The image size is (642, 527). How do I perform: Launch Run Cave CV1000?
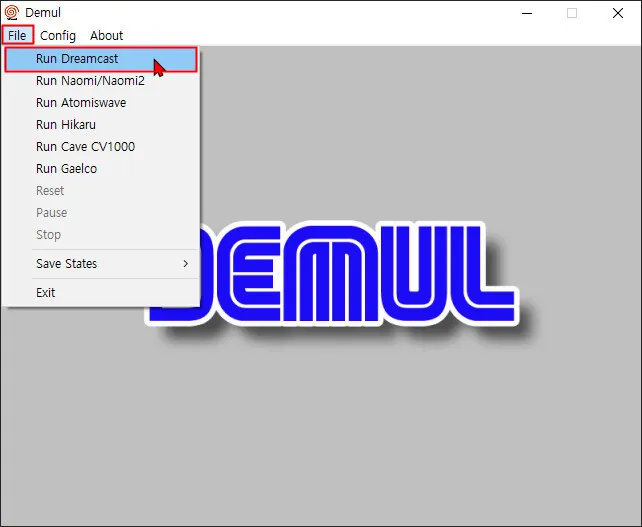tap(101, 147)
